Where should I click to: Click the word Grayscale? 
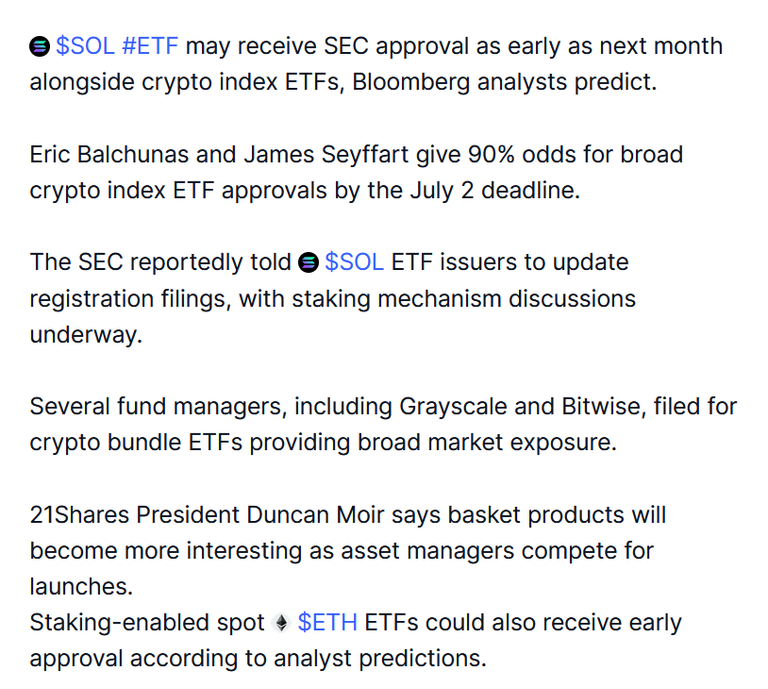tap(453, 407)
